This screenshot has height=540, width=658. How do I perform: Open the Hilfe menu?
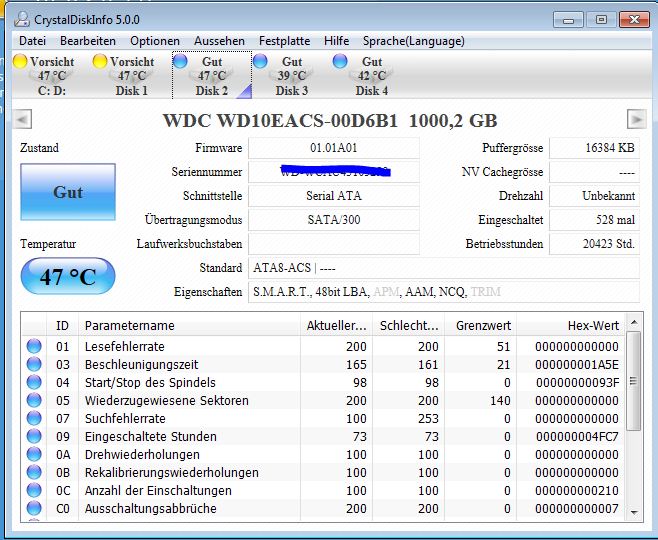(337, 41)
